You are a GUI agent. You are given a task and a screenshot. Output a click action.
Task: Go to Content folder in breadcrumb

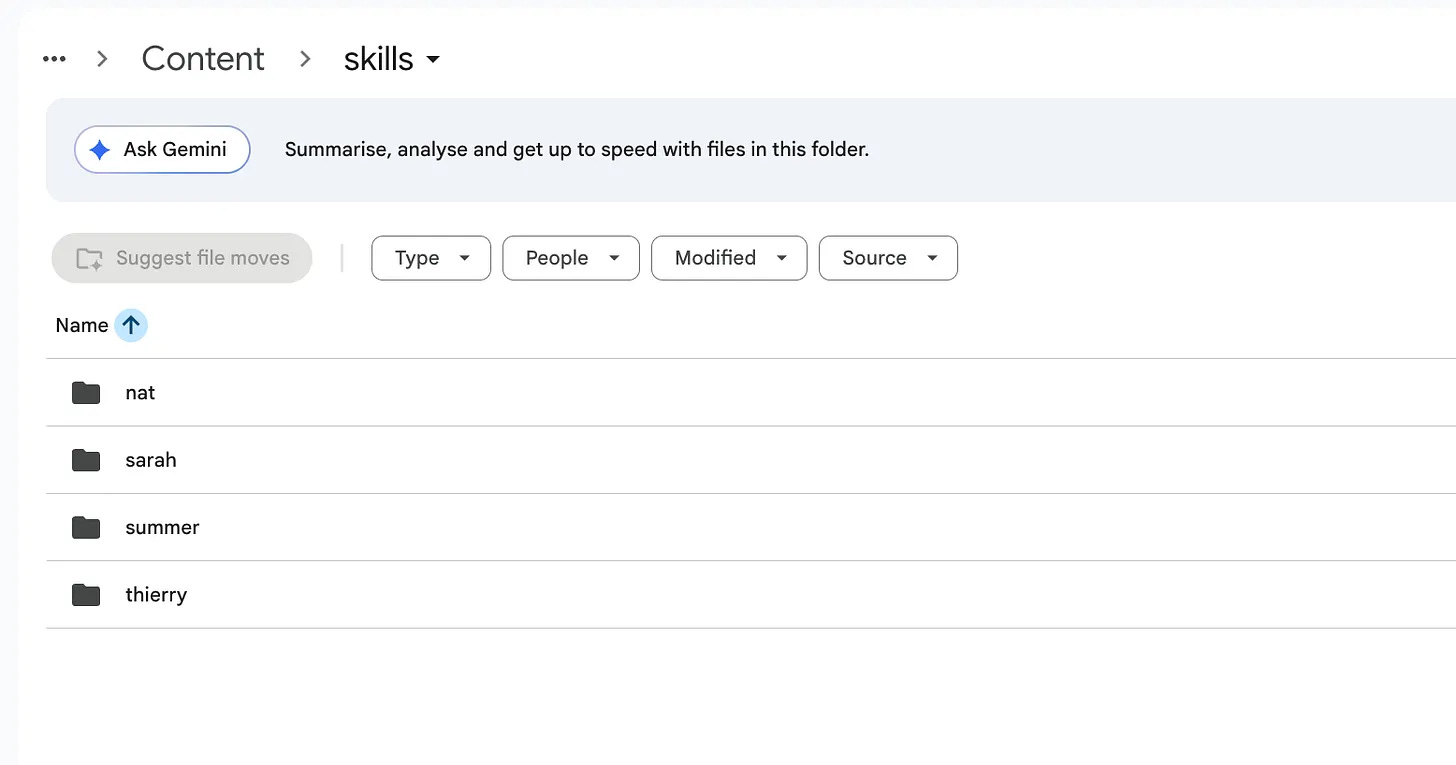[203, 59]
